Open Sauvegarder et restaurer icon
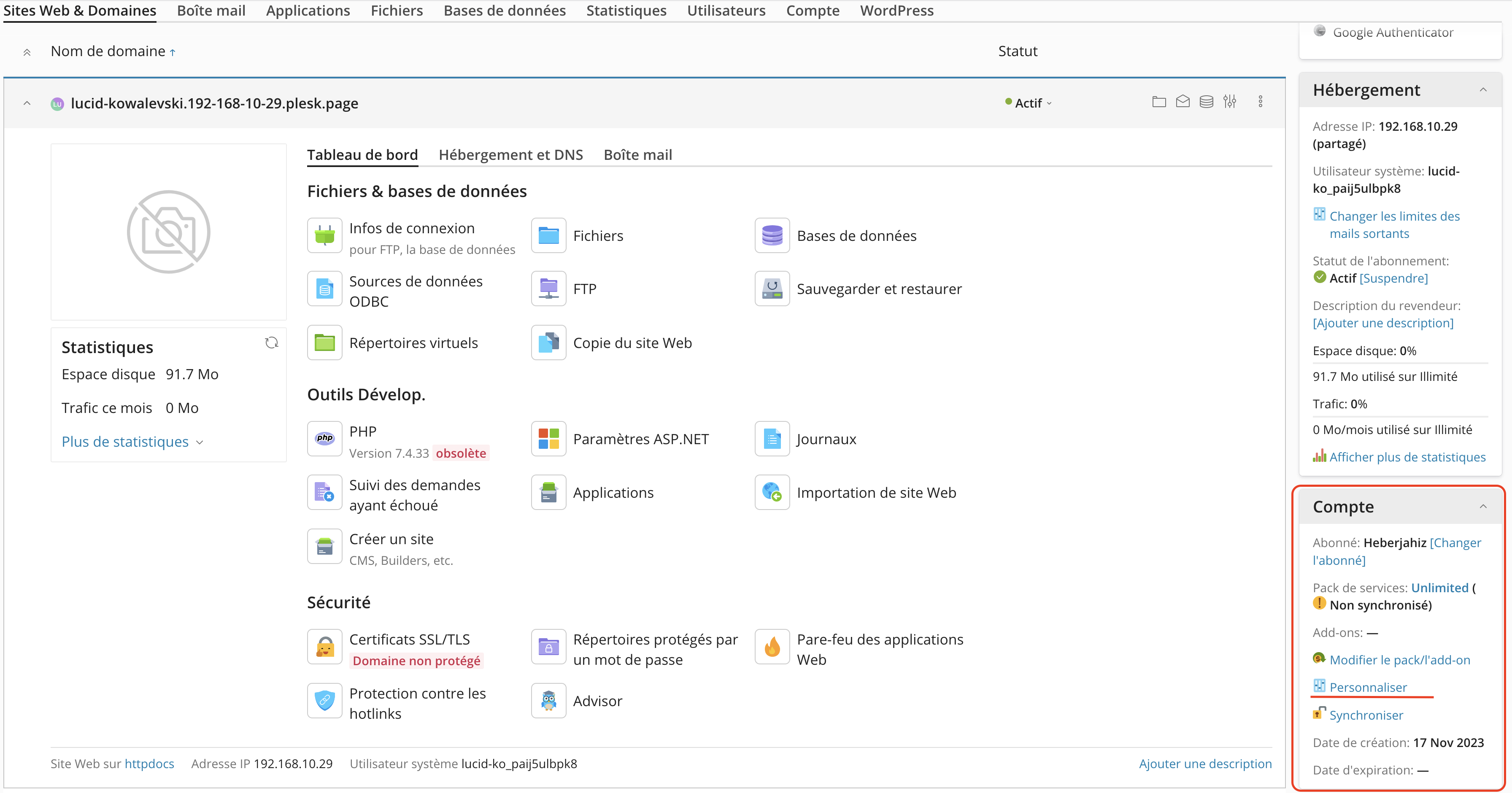 772,289
